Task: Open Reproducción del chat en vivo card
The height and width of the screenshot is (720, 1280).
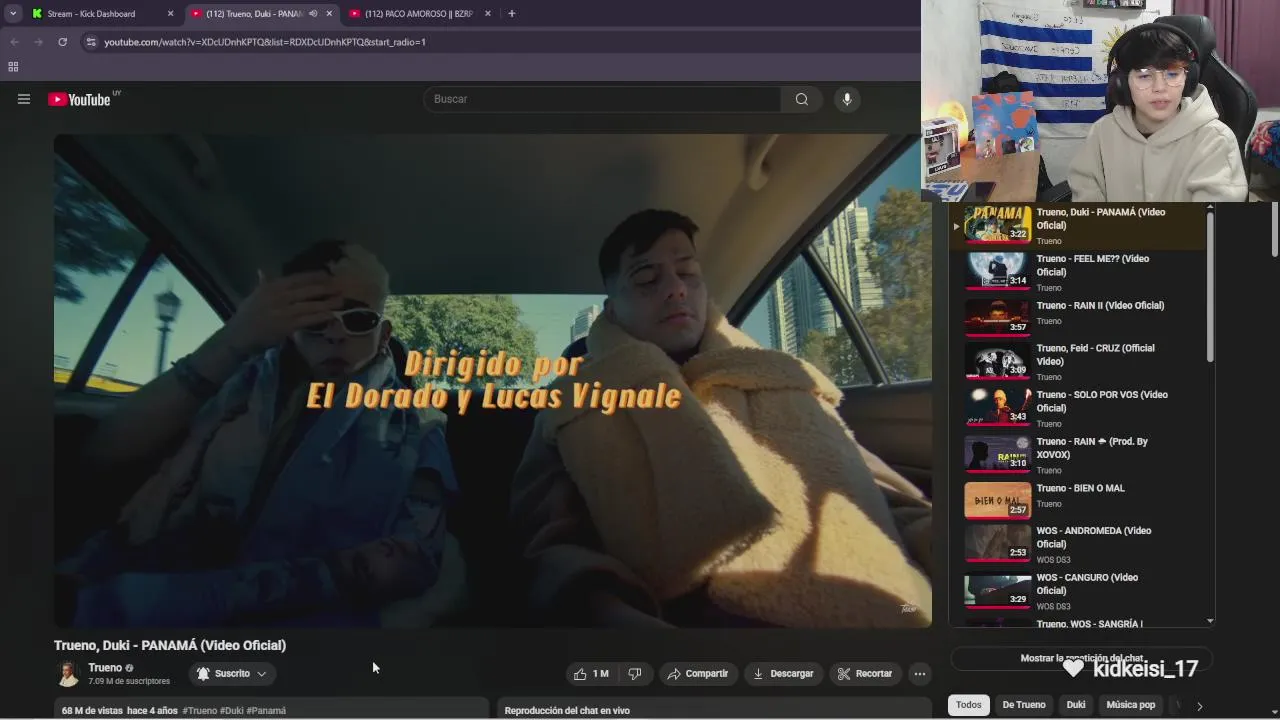Action: pos(714,709)
